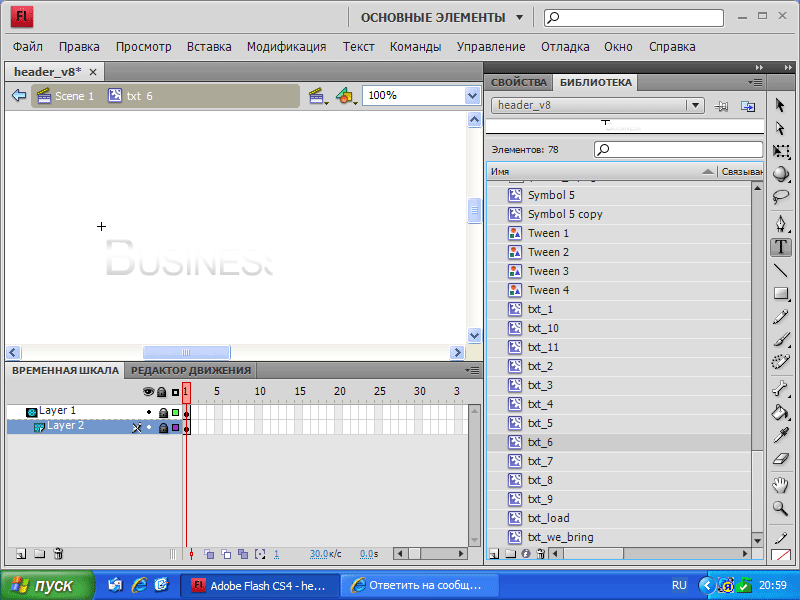
Task: Select the Eraser tool
Action: [x=780, y=459]
